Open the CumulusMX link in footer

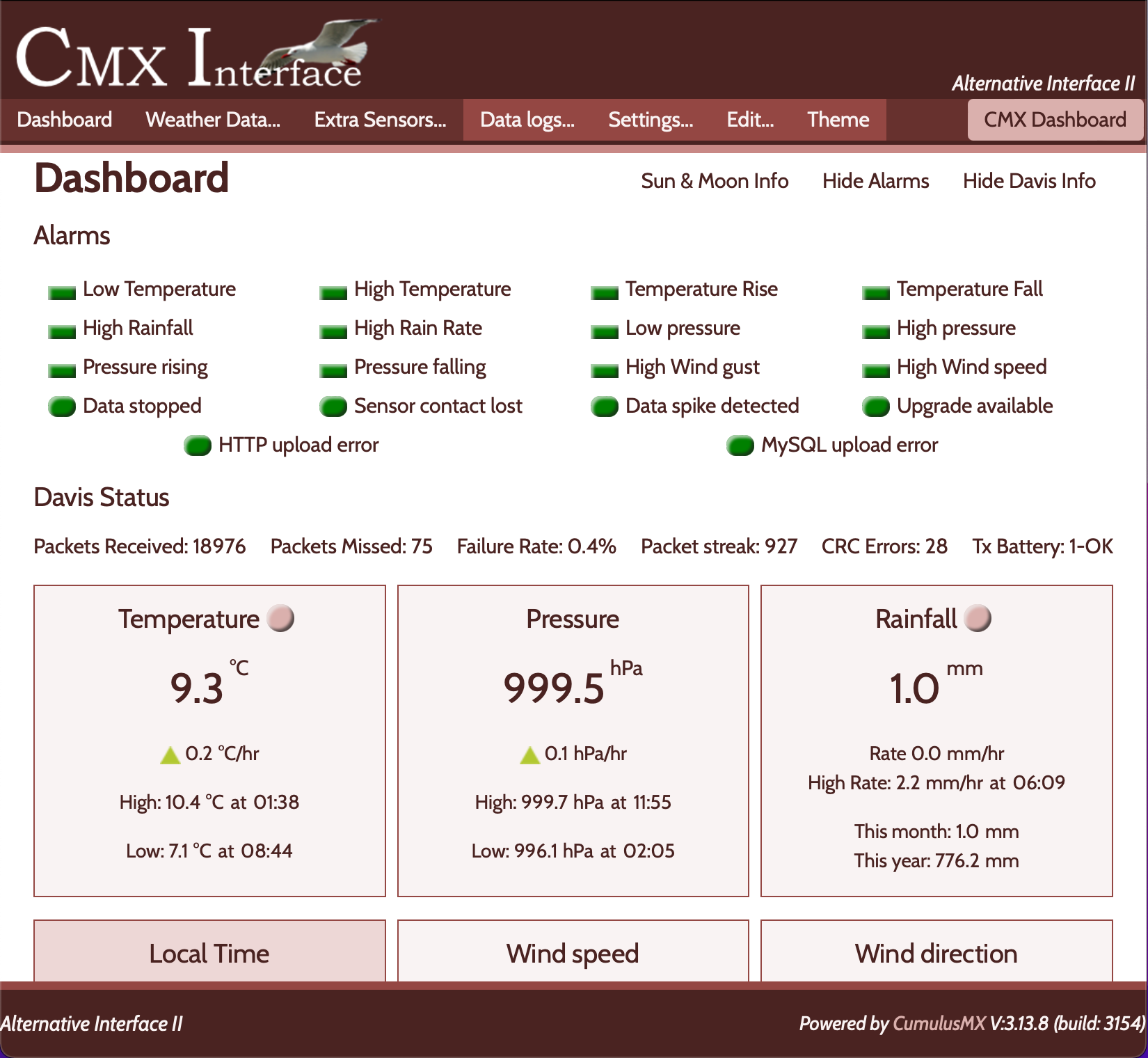click(939, 1023)
